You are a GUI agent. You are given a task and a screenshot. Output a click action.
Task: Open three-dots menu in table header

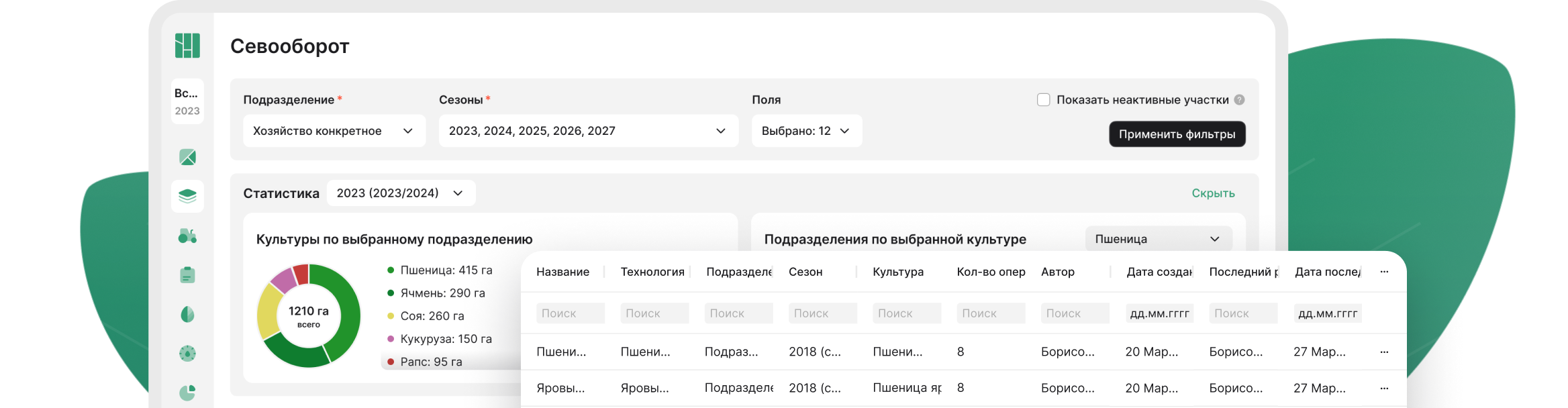pyautogui.click(x=1384, y=272)
